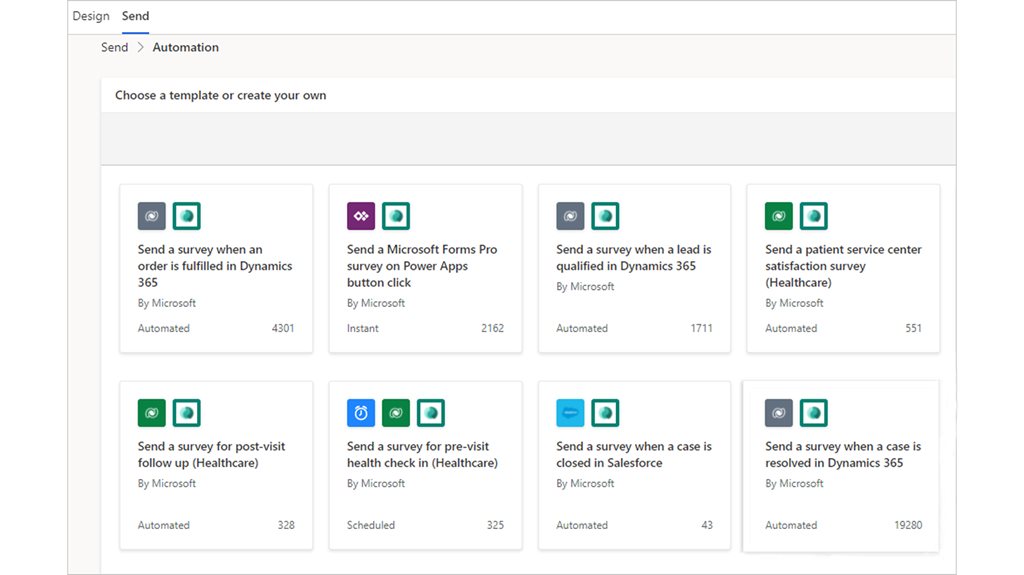
Task: Click the 'Choose a template or create your own' heading
Action: (221, 95)
